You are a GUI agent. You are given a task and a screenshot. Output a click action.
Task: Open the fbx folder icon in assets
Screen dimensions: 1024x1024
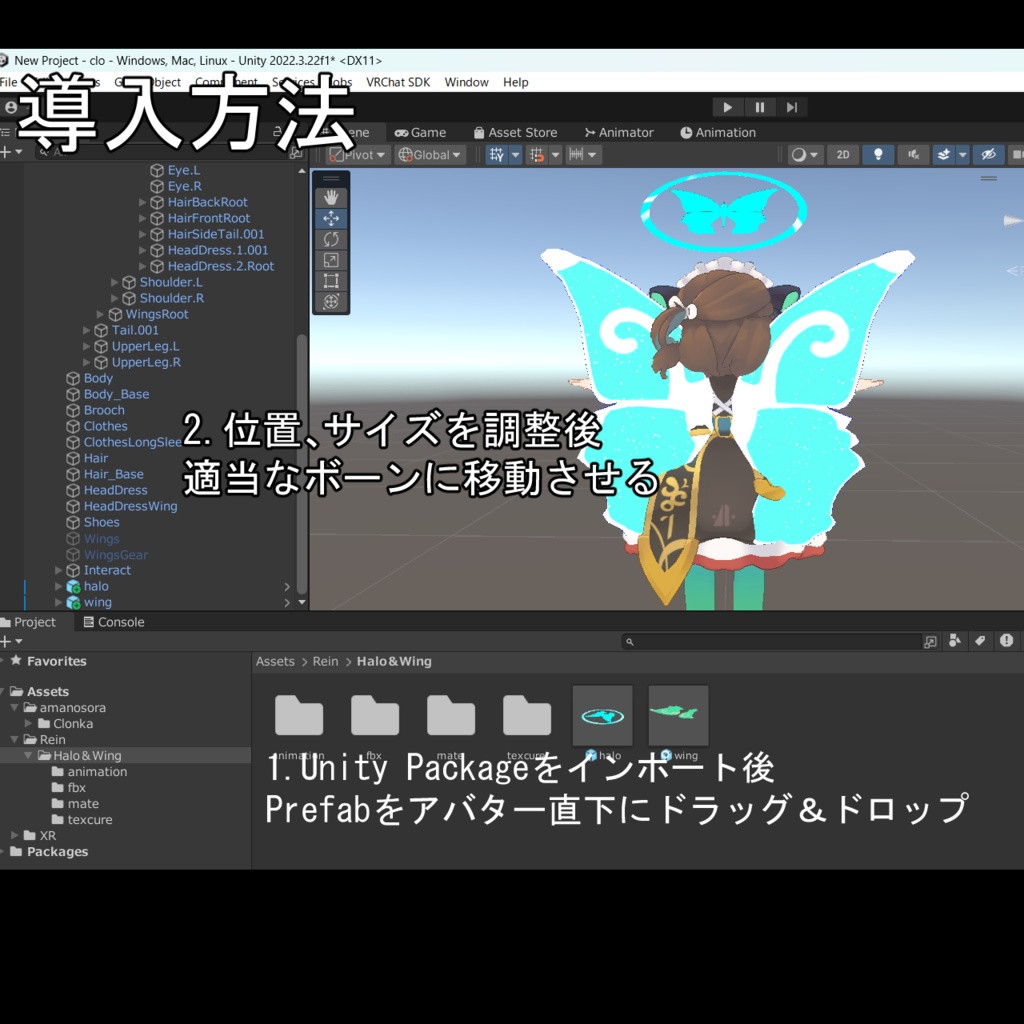(x=375, y=716)
